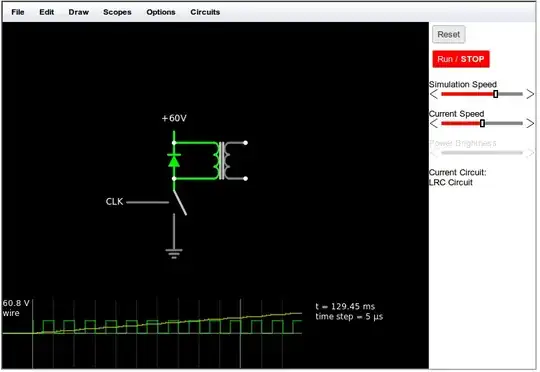Open the Draw menu
The image size is (540, 372).
(x=79, y=12)
